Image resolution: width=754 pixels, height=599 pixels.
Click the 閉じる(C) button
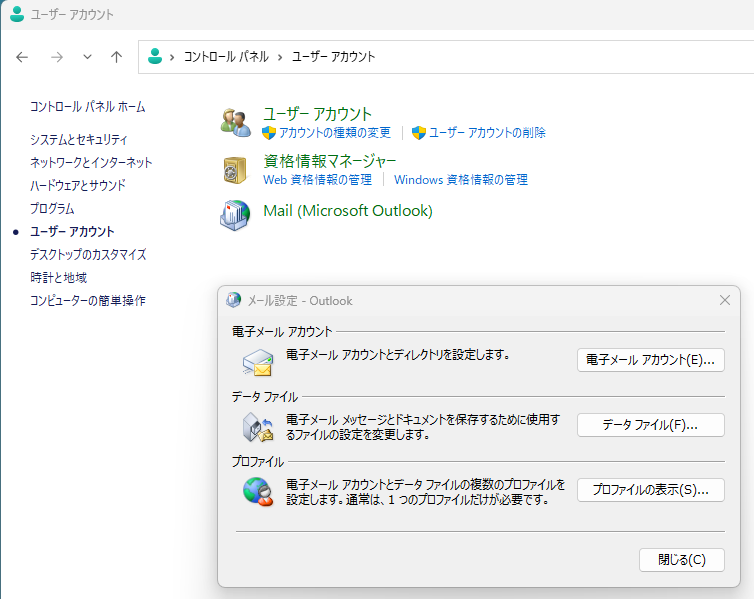[681, 560]
